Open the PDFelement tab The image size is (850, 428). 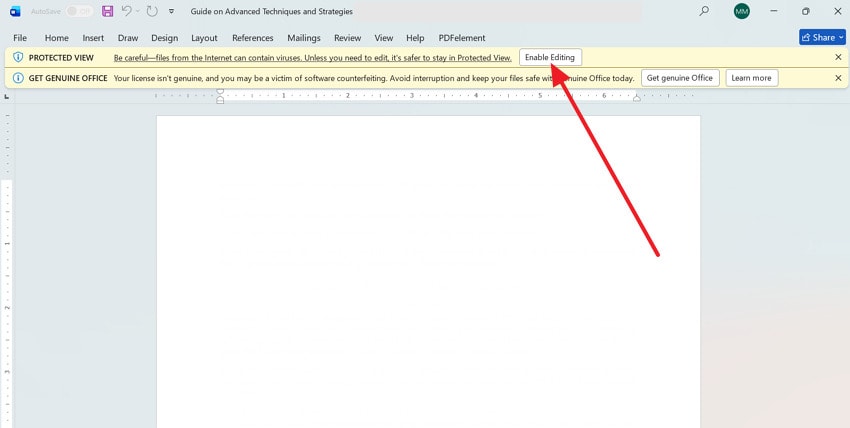click(x=462, y=38)
